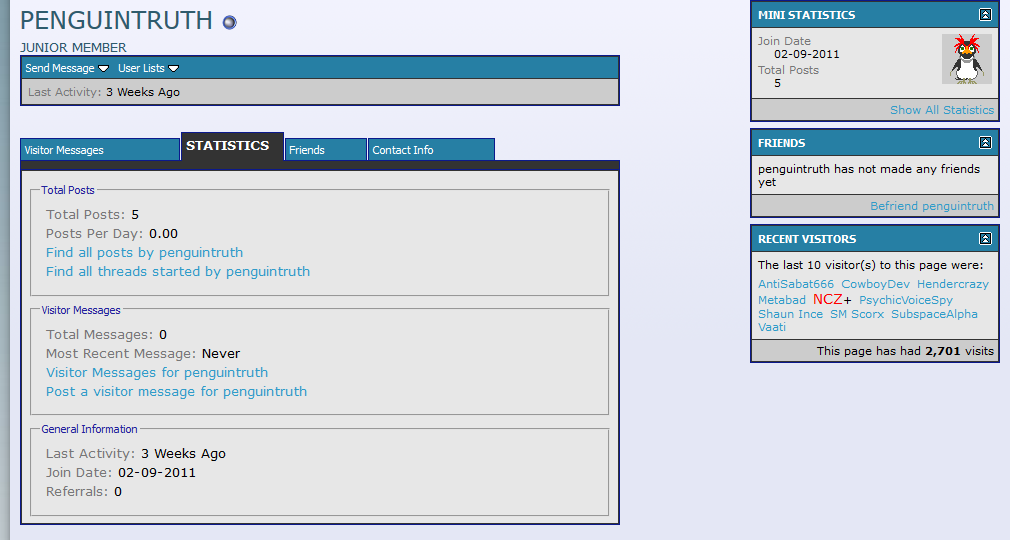Click Befriend penguintruth link
The image size is (1010, 540).
click(x=931, y=206)
